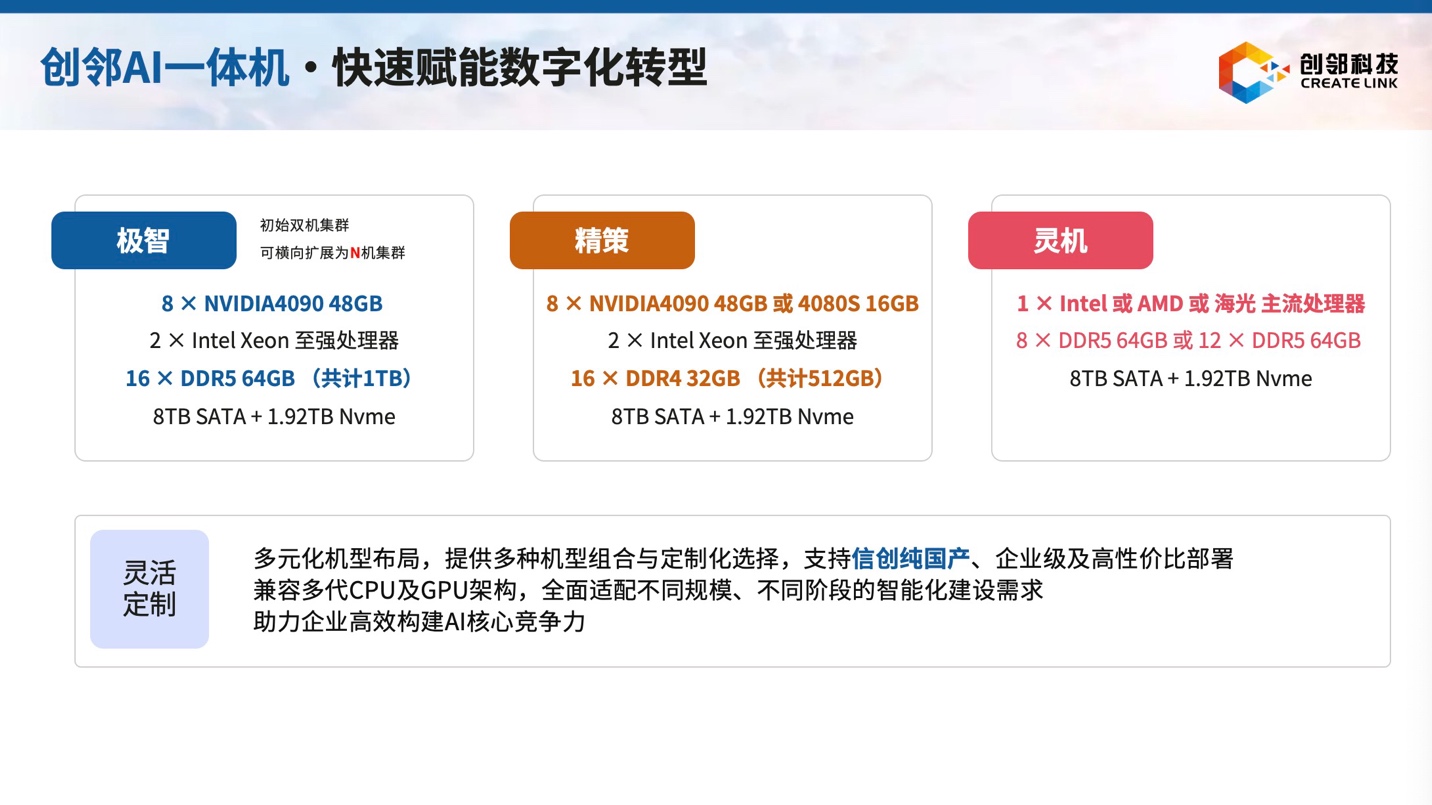This screenshot has height=805, width=1432.
Task: Click the highlighted words 信创纯国产
Action: point(911,558)
